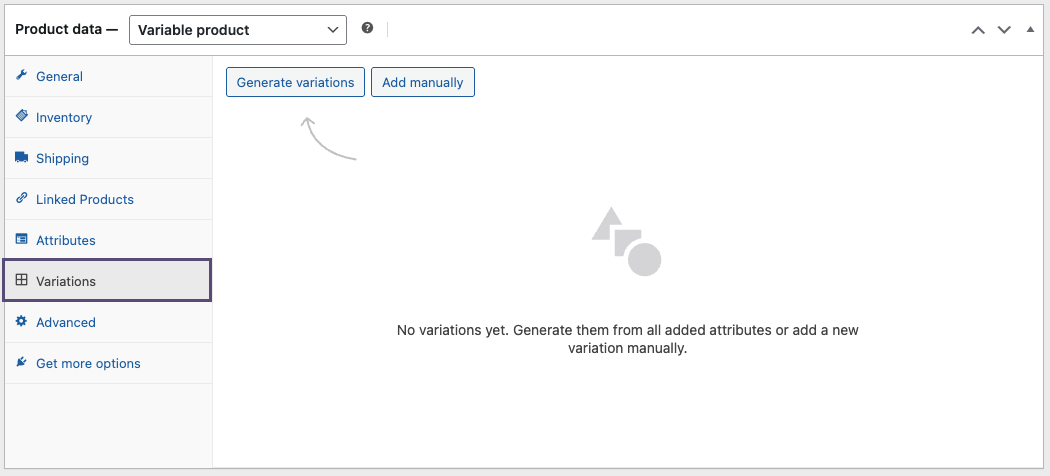Screen dimensions: 1050x476
Task: Click the Attributes list icon
Action: pos(21,240)
